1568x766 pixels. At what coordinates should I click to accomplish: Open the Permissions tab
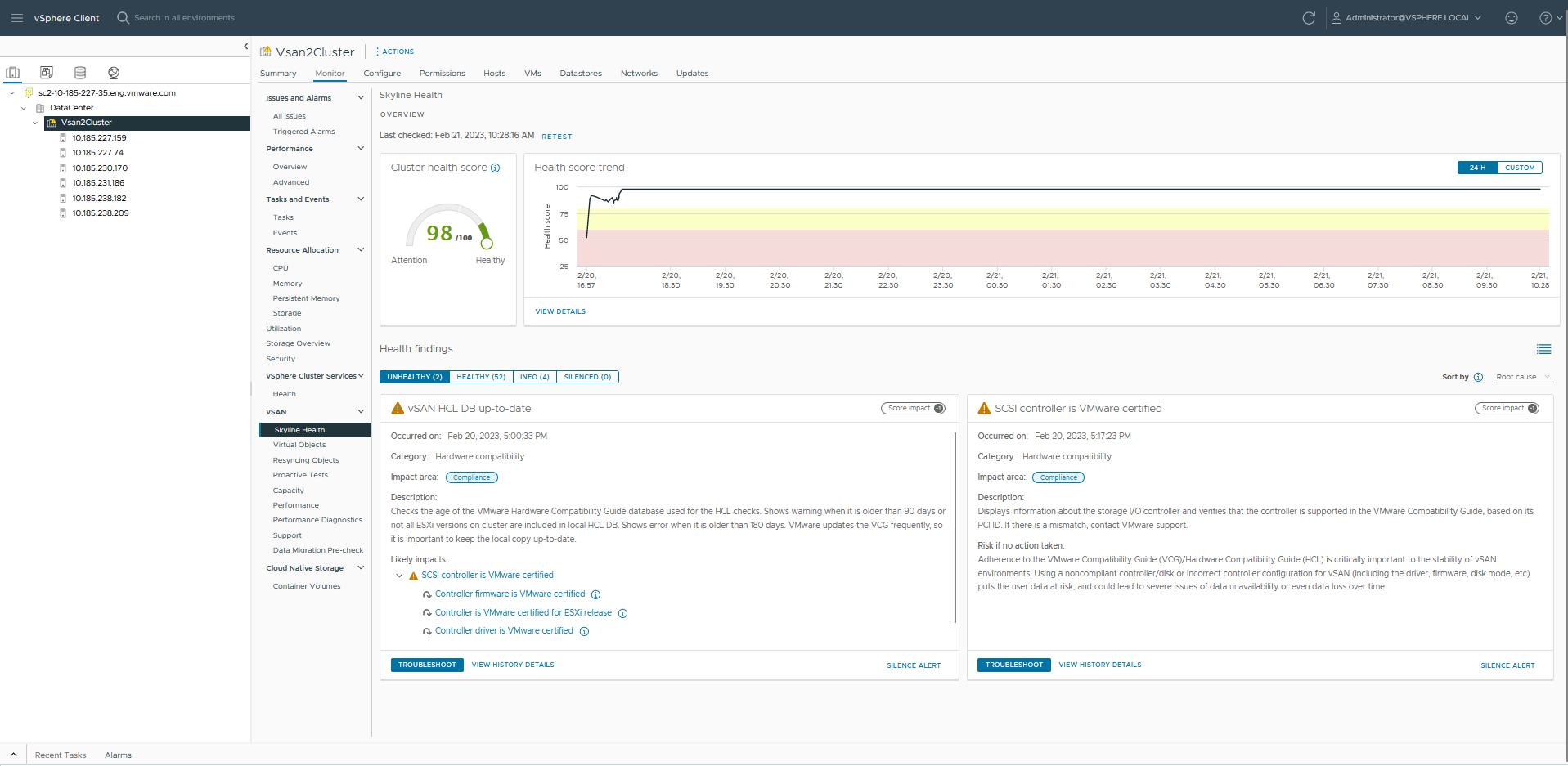coord(443,74)
